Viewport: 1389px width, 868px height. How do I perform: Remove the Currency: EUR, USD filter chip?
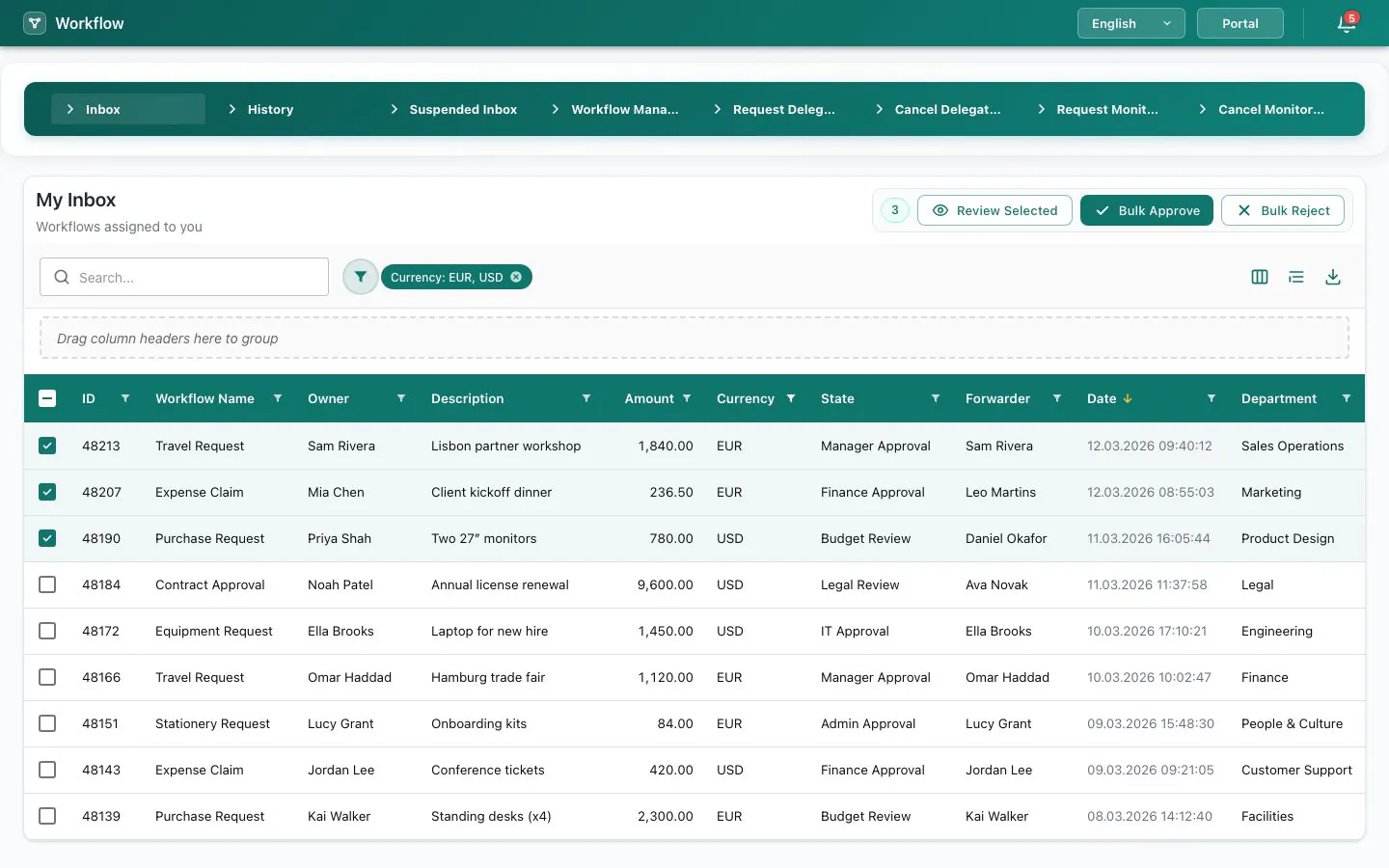point(516,277)
